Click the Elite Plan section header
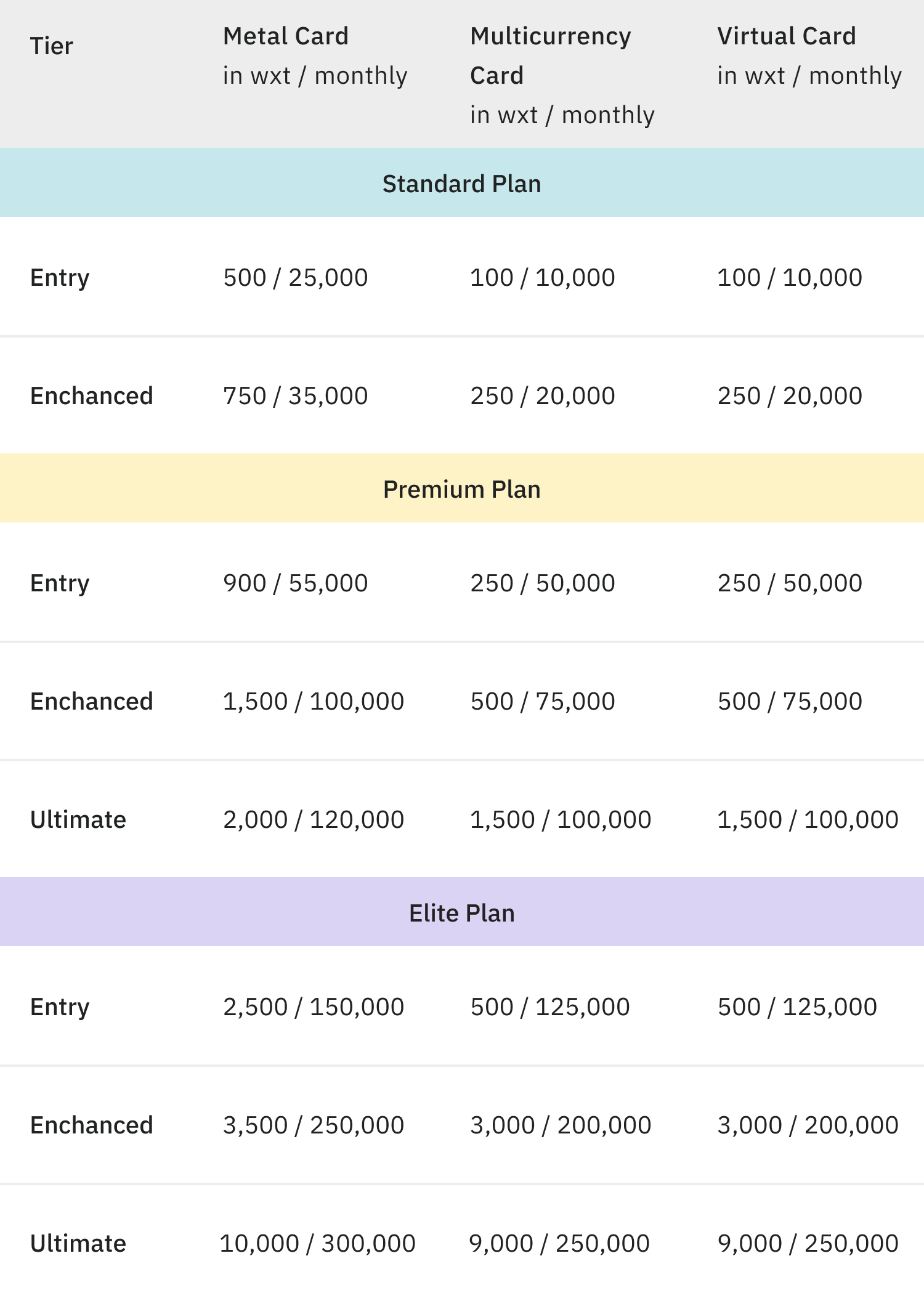This screenshot has height=1301, width=924. tap(462, 913)
